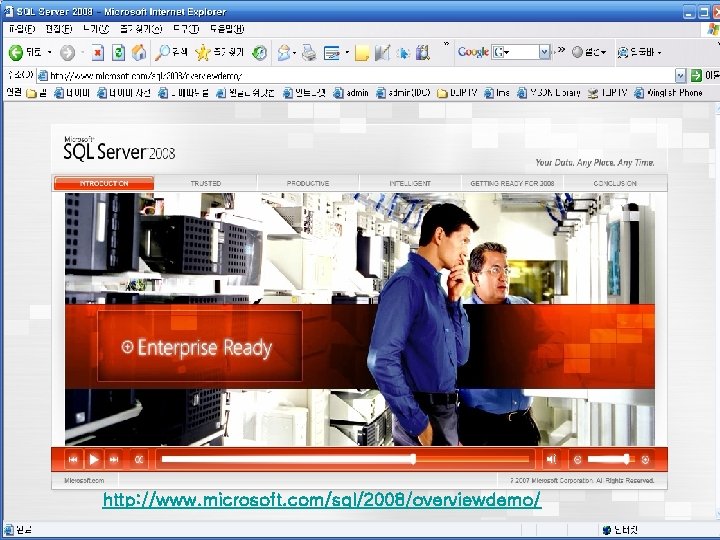Skip to previous section in demo player
Viewport: 720px width, 540px height.
[x=73, y=459]
